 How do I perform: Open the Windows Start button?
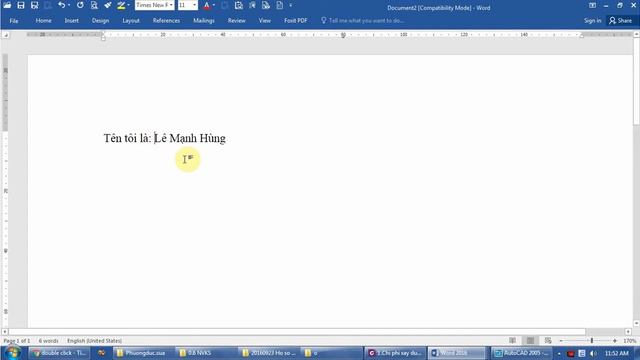pos(13,353)
